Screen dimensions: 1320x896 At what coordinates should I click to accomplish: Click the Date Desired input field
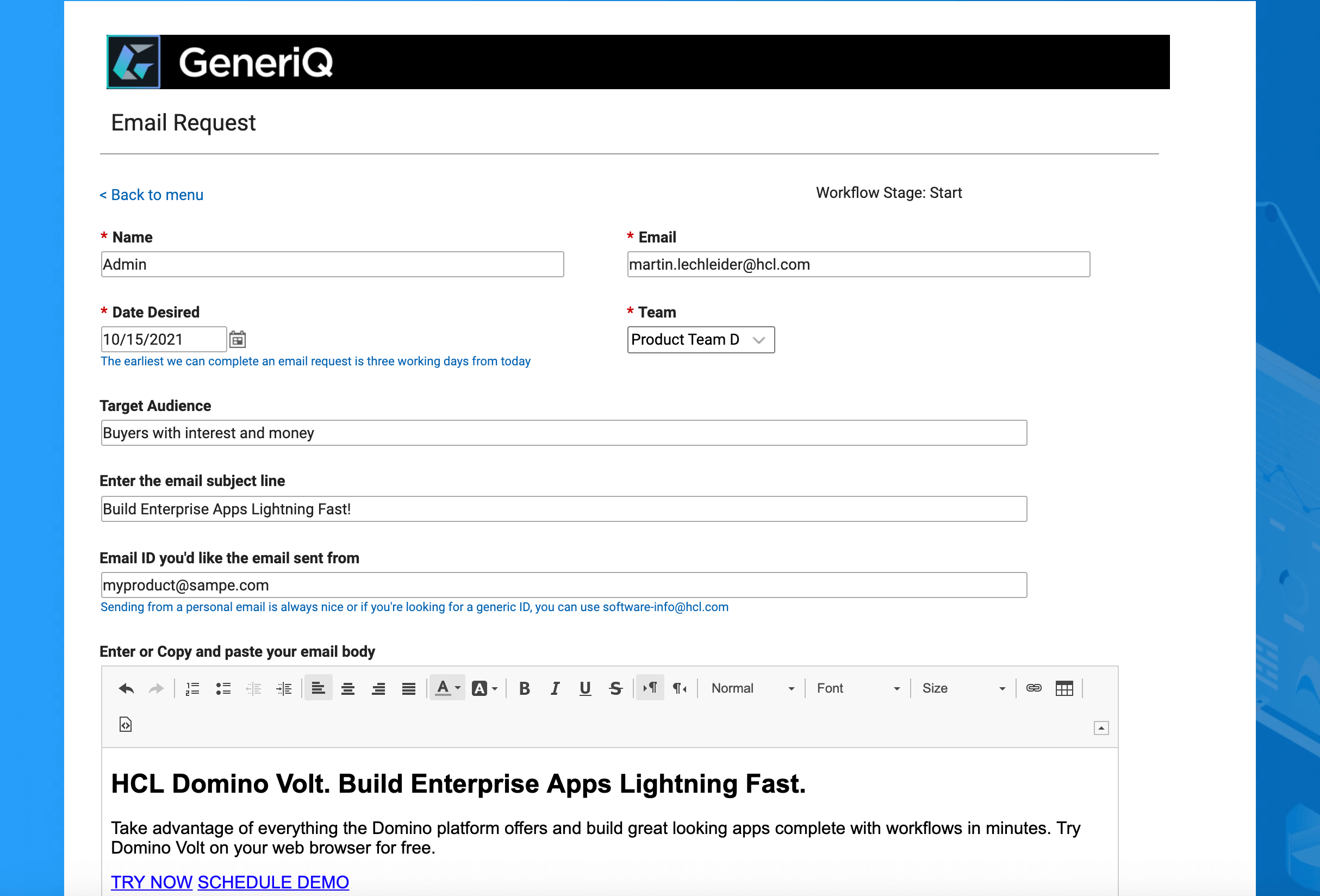[164, 339]
